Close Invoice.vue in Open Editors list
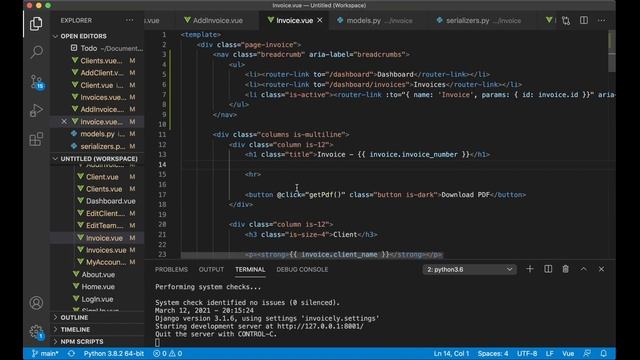 pyautogui.click(x=64, y=122)
